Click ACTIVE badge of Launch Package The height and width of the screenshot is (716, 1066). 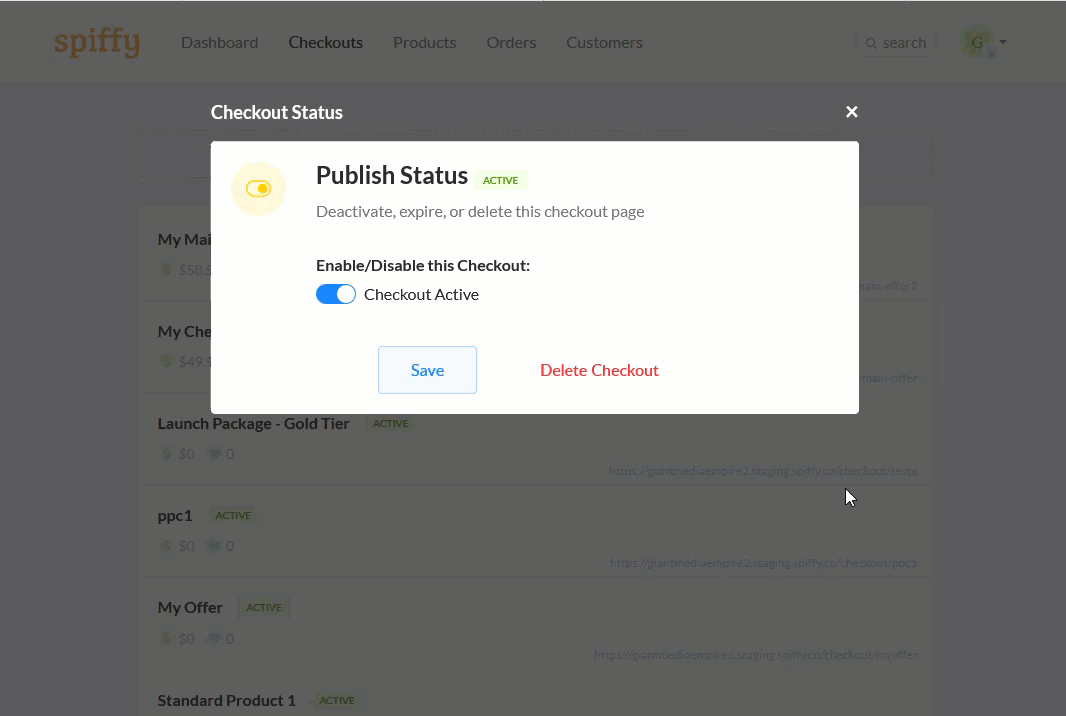pyautogui.click(x=390, y=423)
